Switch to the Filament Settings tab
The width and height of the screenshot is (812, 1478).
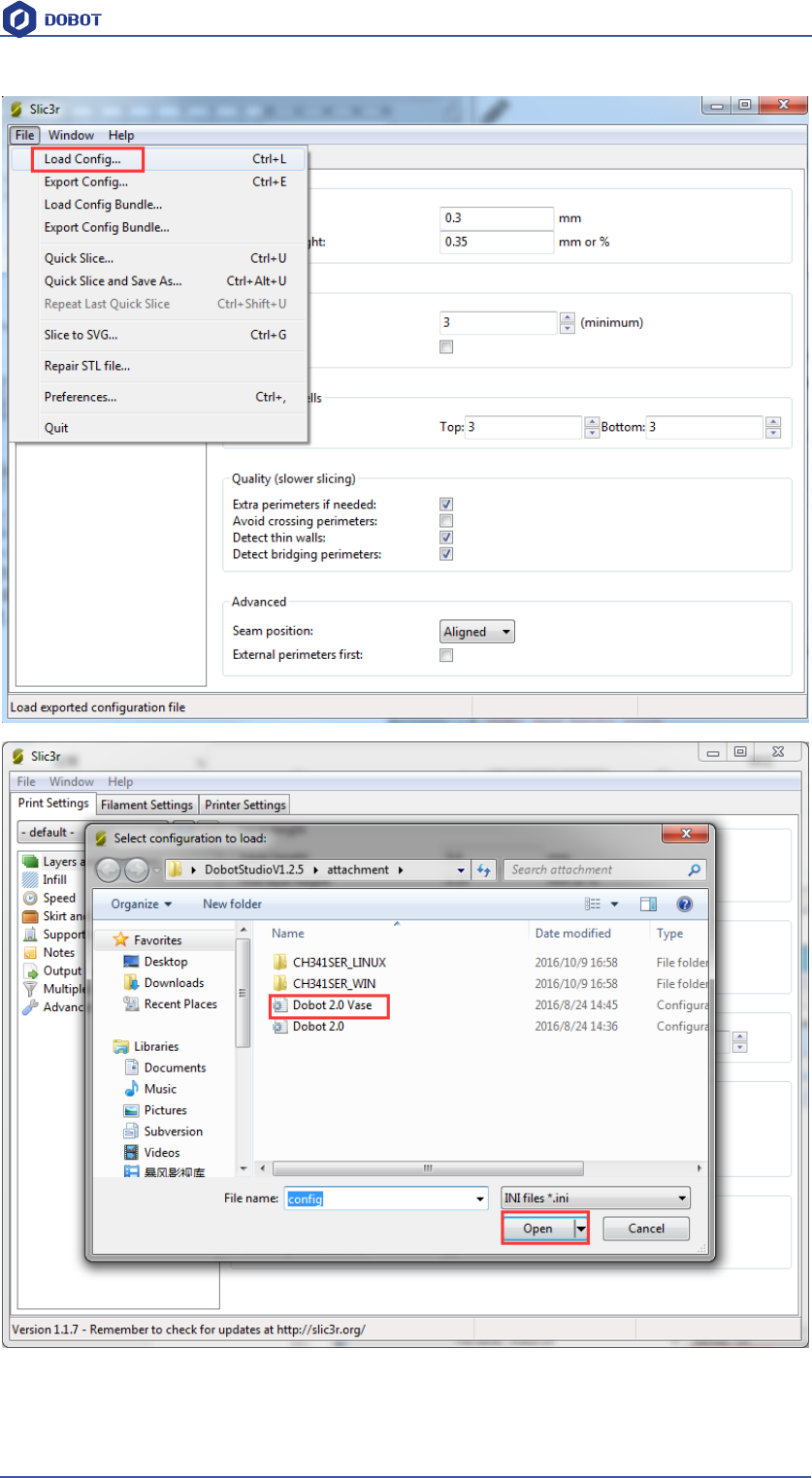pyautogui.click(x=146, y=805)
